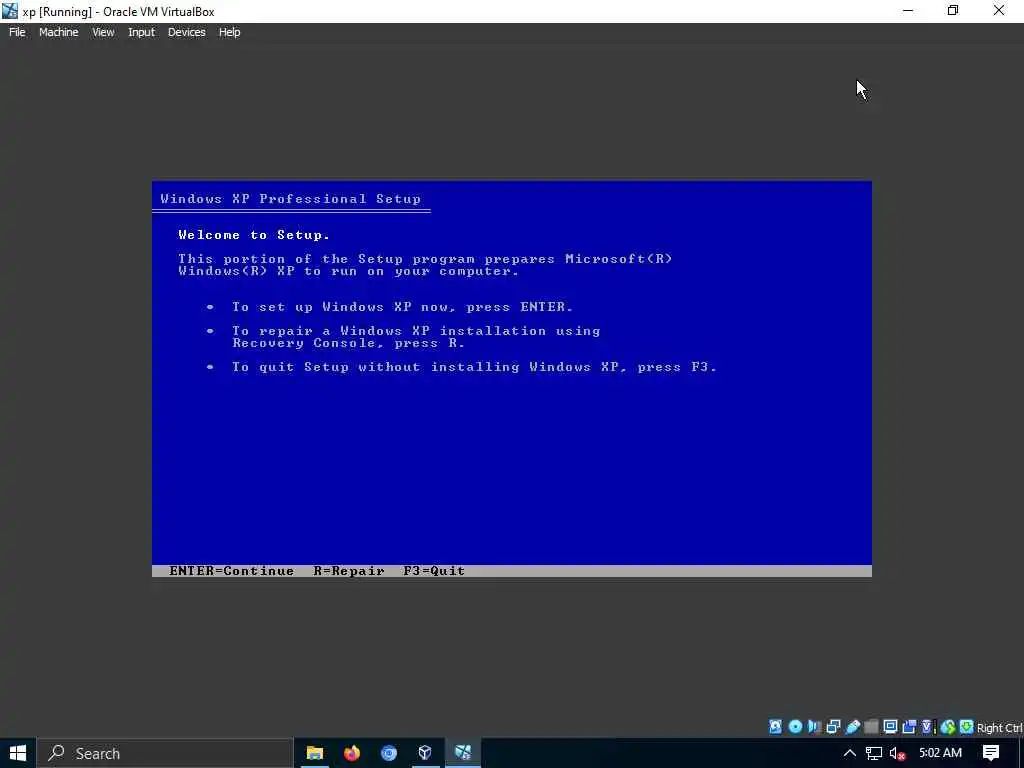Open the Help menu

[x=229, y=32]
